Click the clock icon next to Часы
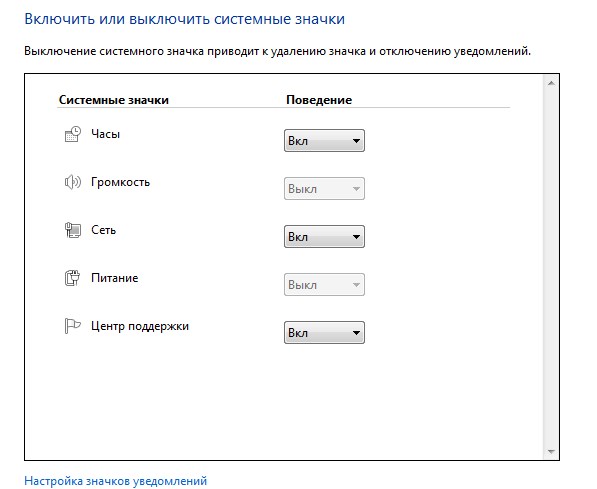597x489 pixels. [x=73, y=134]
